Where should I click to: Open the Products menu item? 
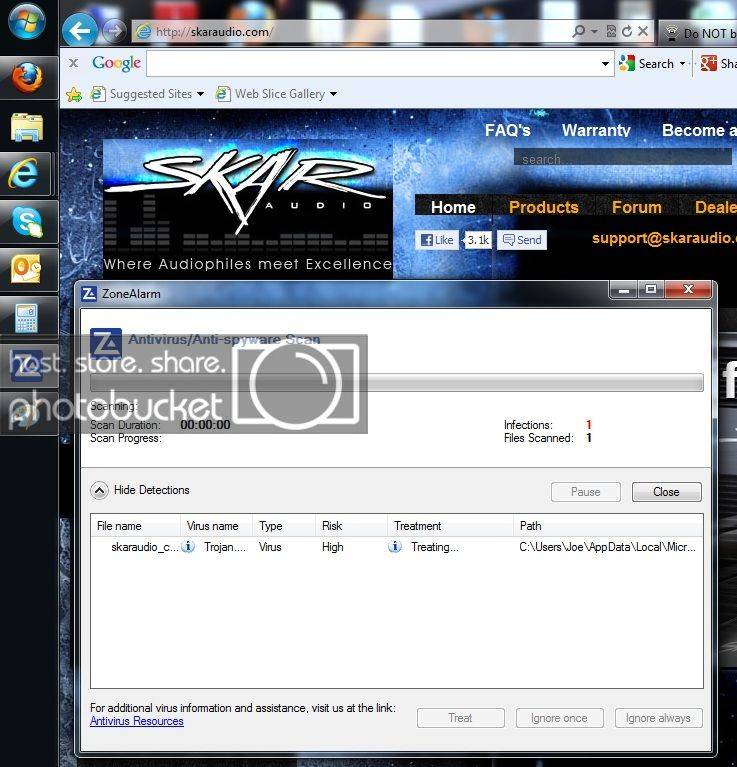(543, 207)
